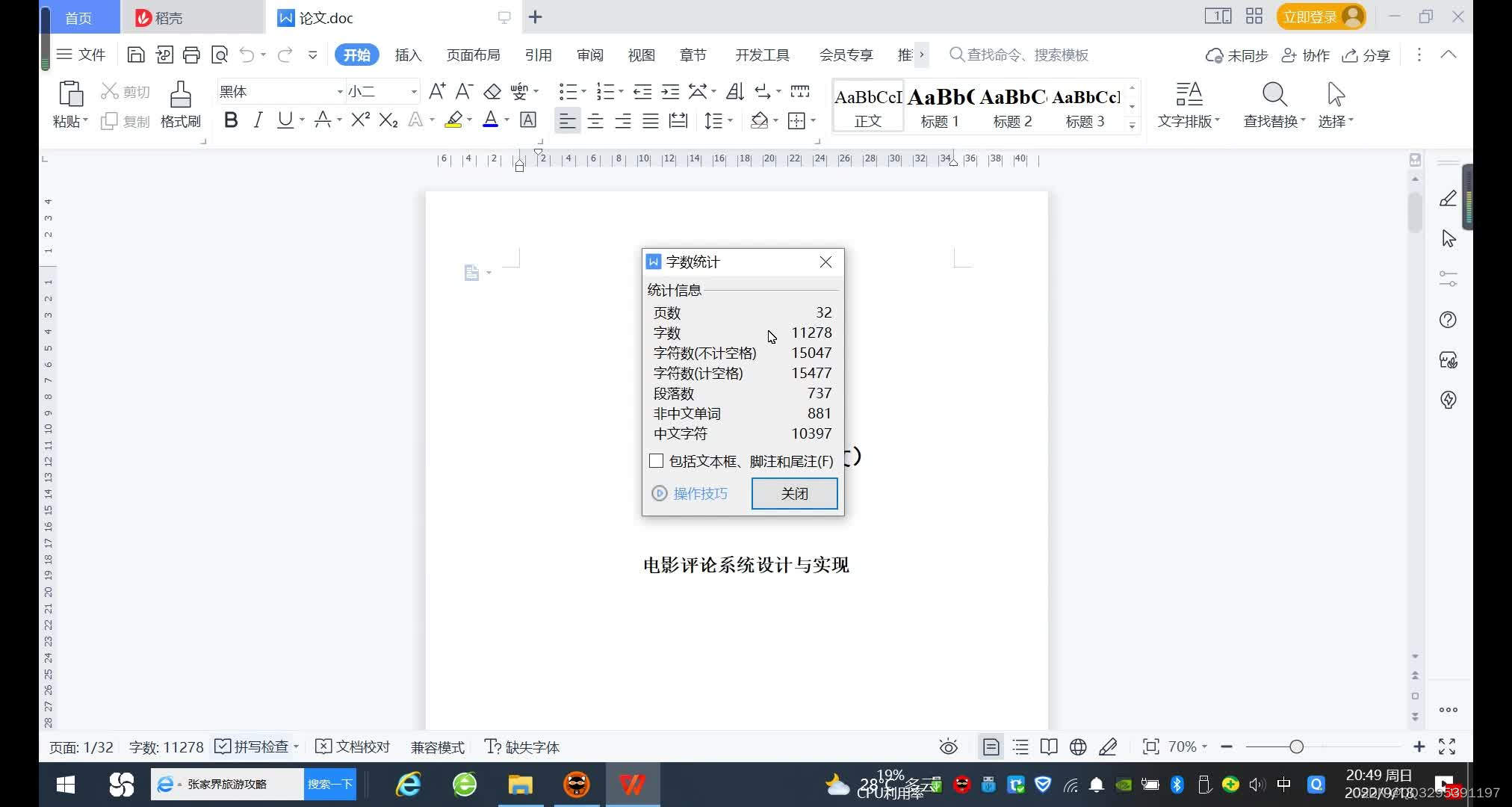Click the character border icon
Viewport: 1512px width, 807px height.
point(528,120)
